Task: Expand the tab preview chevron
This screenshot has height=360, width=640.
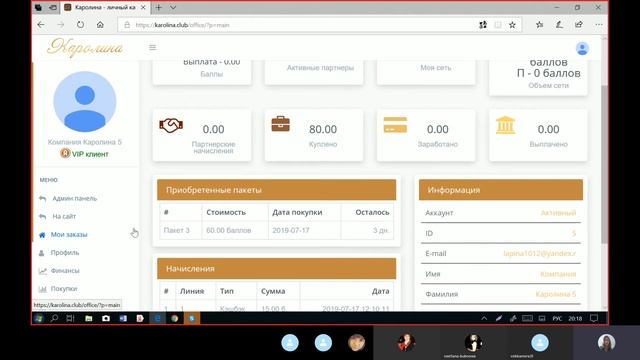Action: 173,7
